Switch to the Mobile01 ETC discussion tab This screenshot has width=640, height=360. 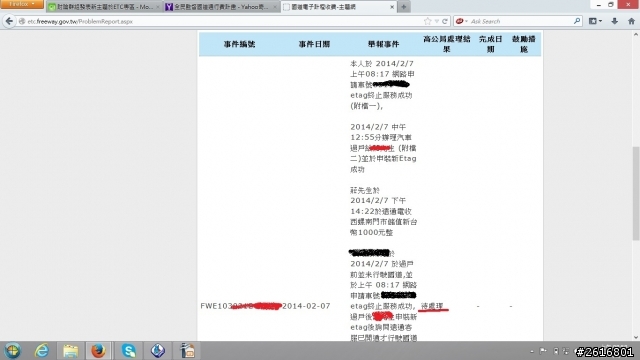(104, 7)
